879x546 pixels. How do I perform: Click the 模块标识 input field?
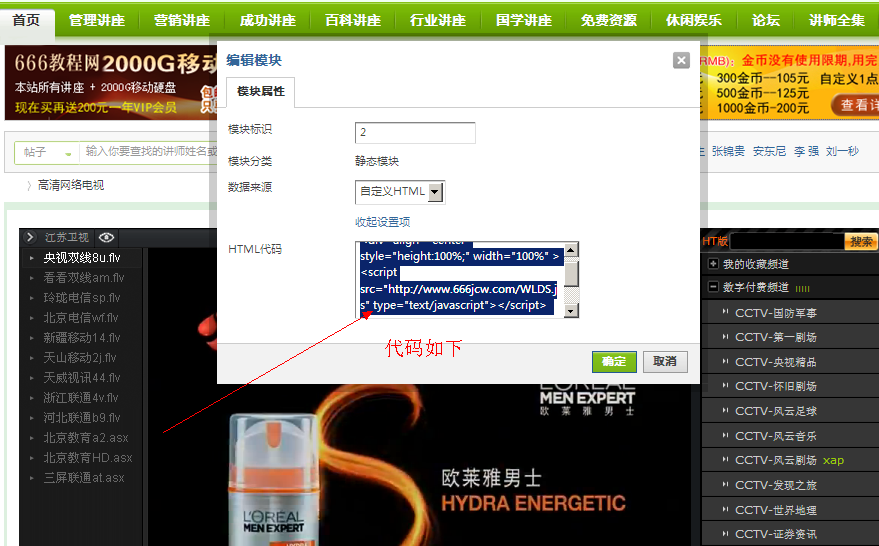[415, 132]
